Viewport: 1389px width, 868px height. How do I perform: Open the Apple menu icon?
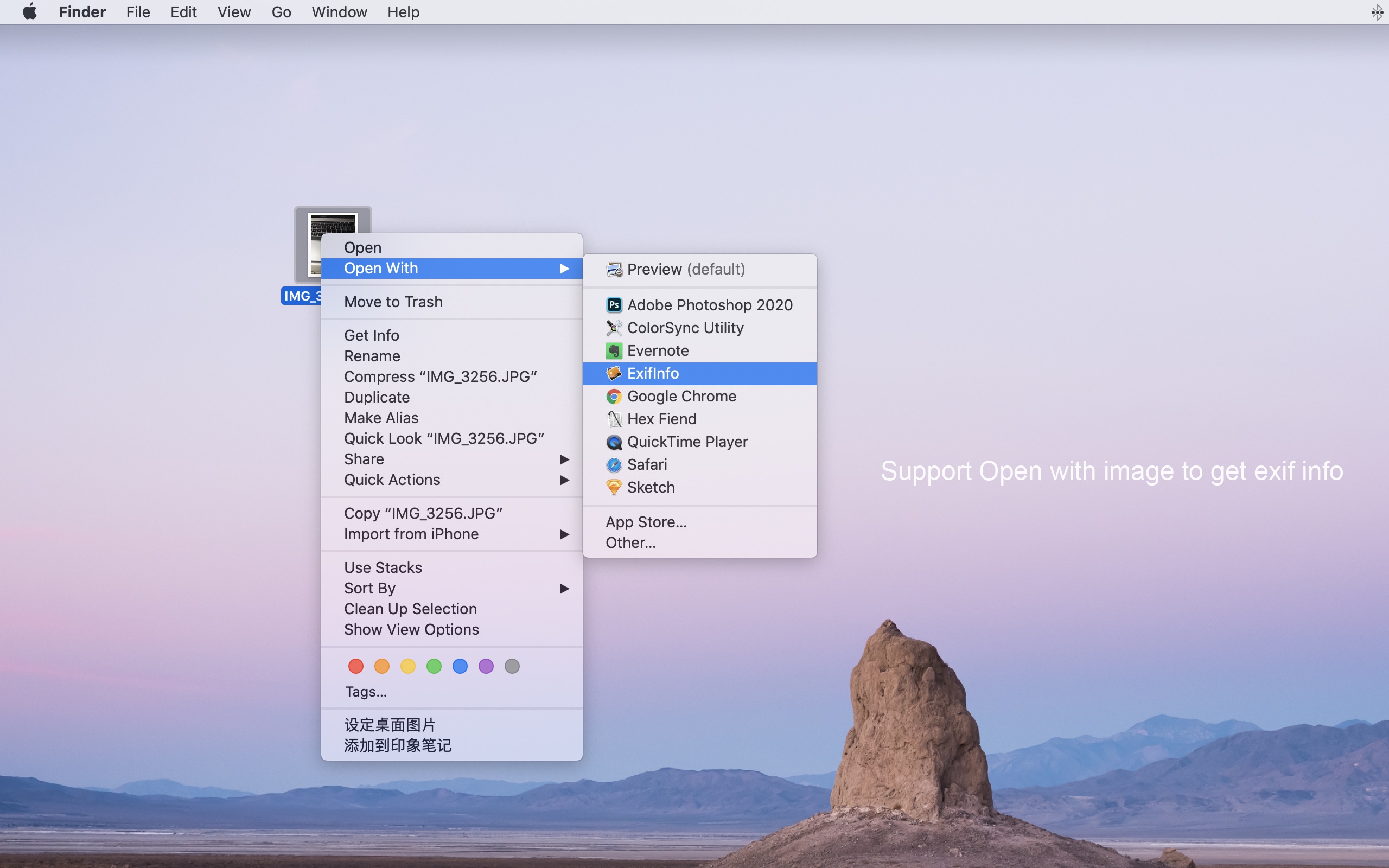point(30,11)
